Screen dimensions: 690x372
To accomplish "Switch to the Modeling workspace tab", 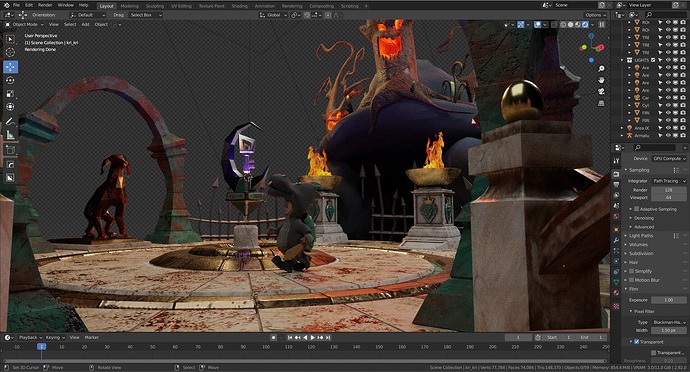I will pyautogui.click(x=129, y=6).
